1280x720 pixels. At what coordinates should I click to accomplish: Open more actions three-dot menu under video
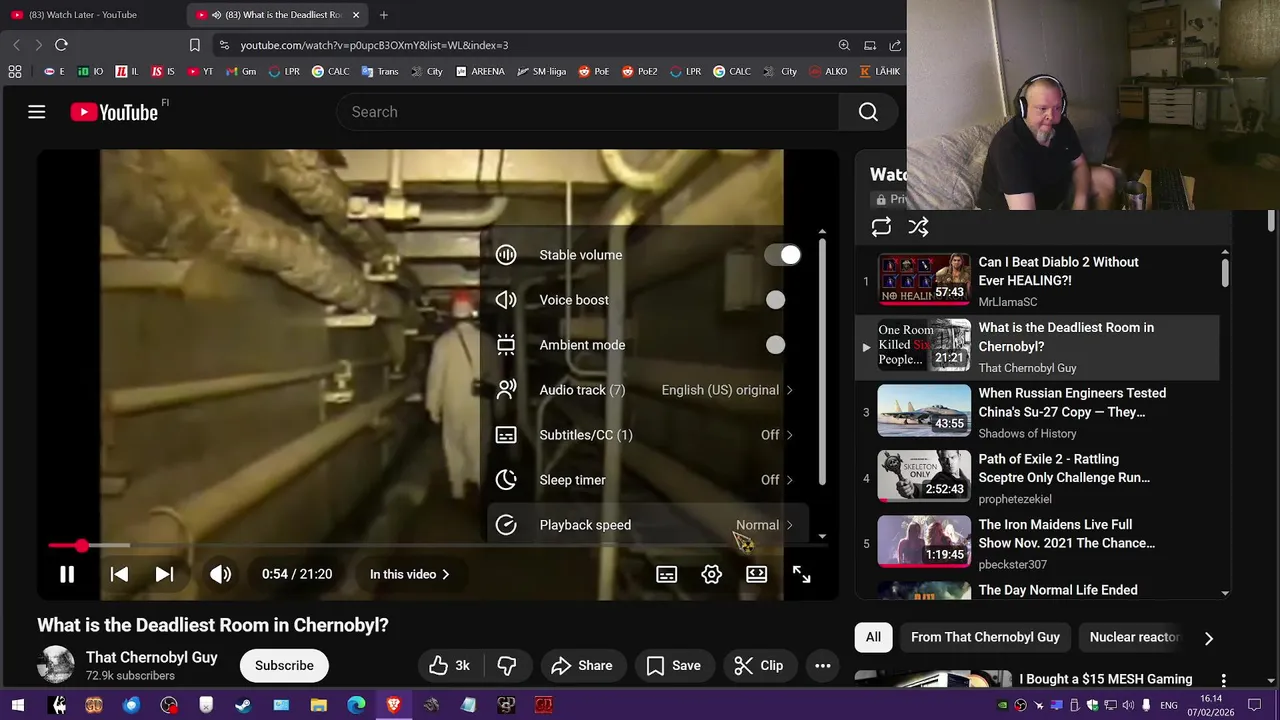pos(822,665)
